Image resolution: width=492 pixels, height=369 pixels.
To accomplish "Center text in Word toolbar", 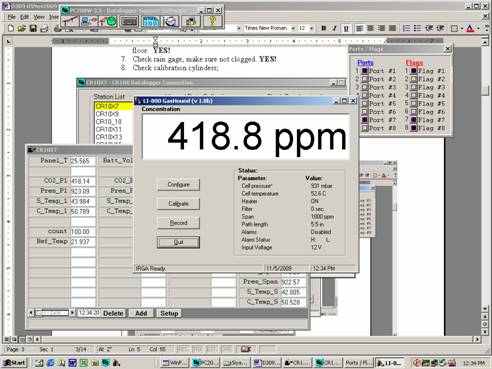I will pos(370,28).
